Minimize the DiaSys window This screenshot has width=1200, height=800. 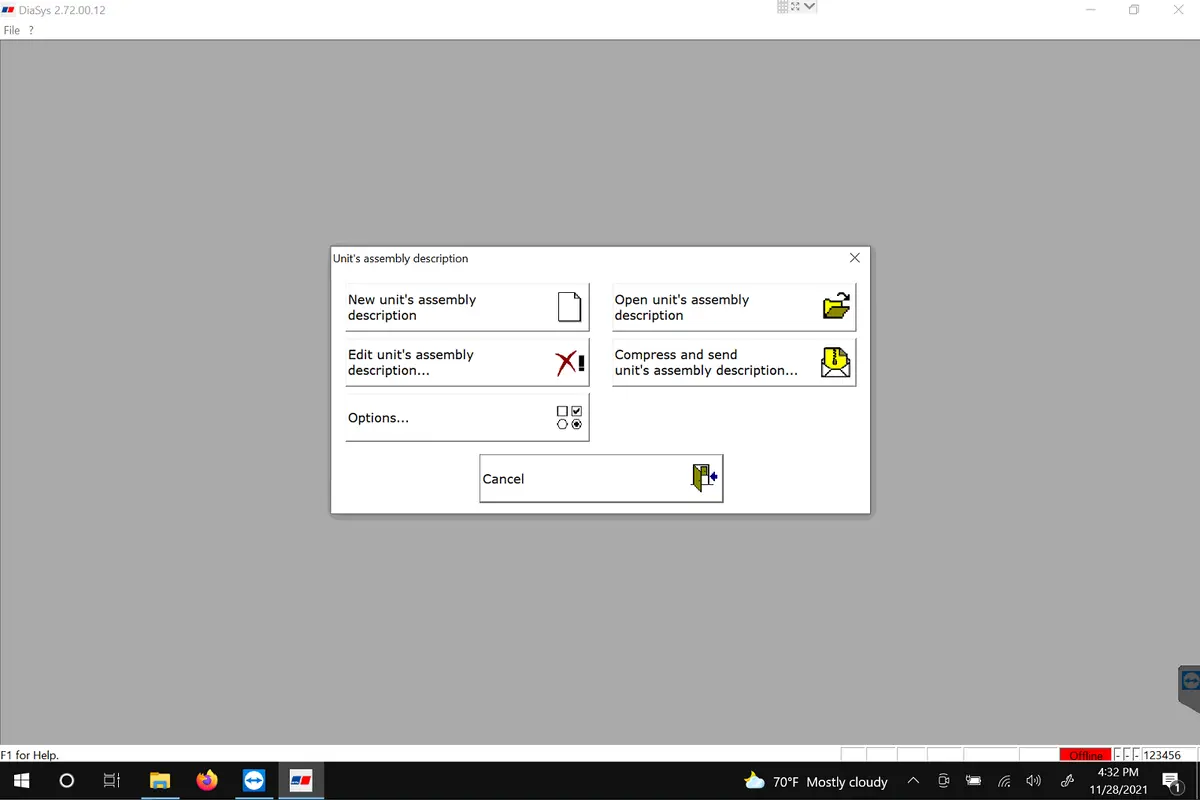pos(1090,10)
